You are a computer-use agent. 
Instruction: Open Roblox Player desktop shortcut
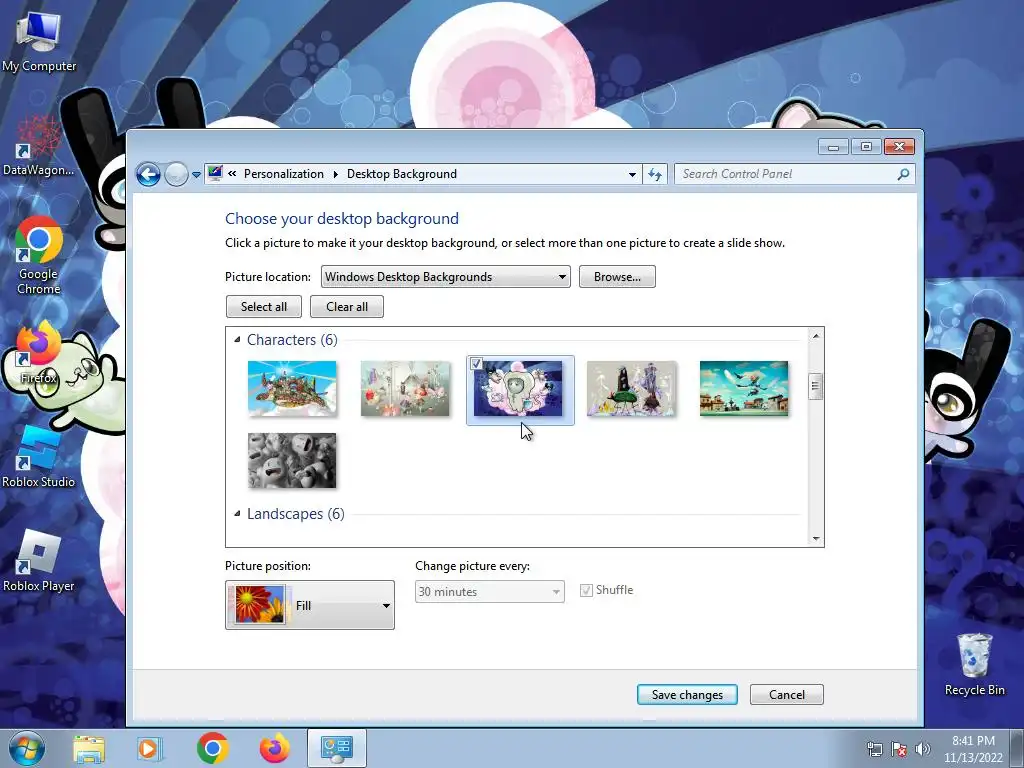click(39, 560)
